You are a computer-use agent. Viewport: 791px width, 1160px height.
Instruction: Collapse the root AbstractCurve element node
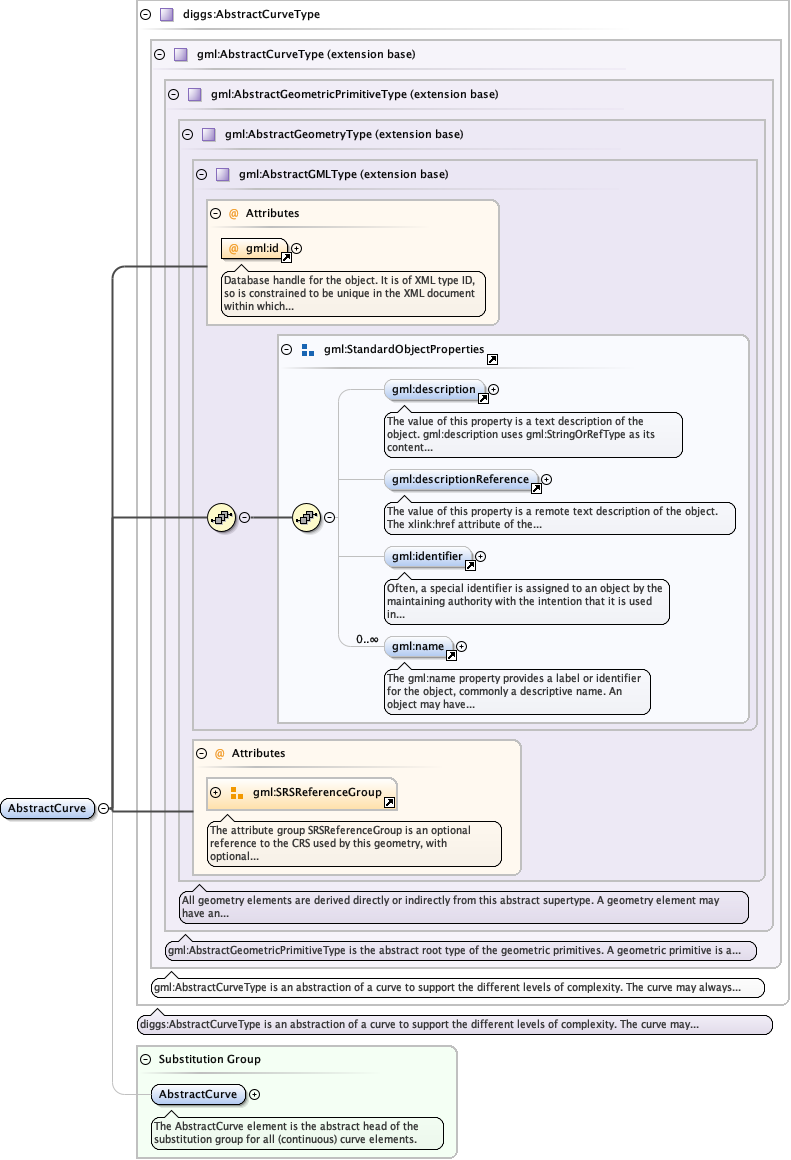[x=103, y=809]
